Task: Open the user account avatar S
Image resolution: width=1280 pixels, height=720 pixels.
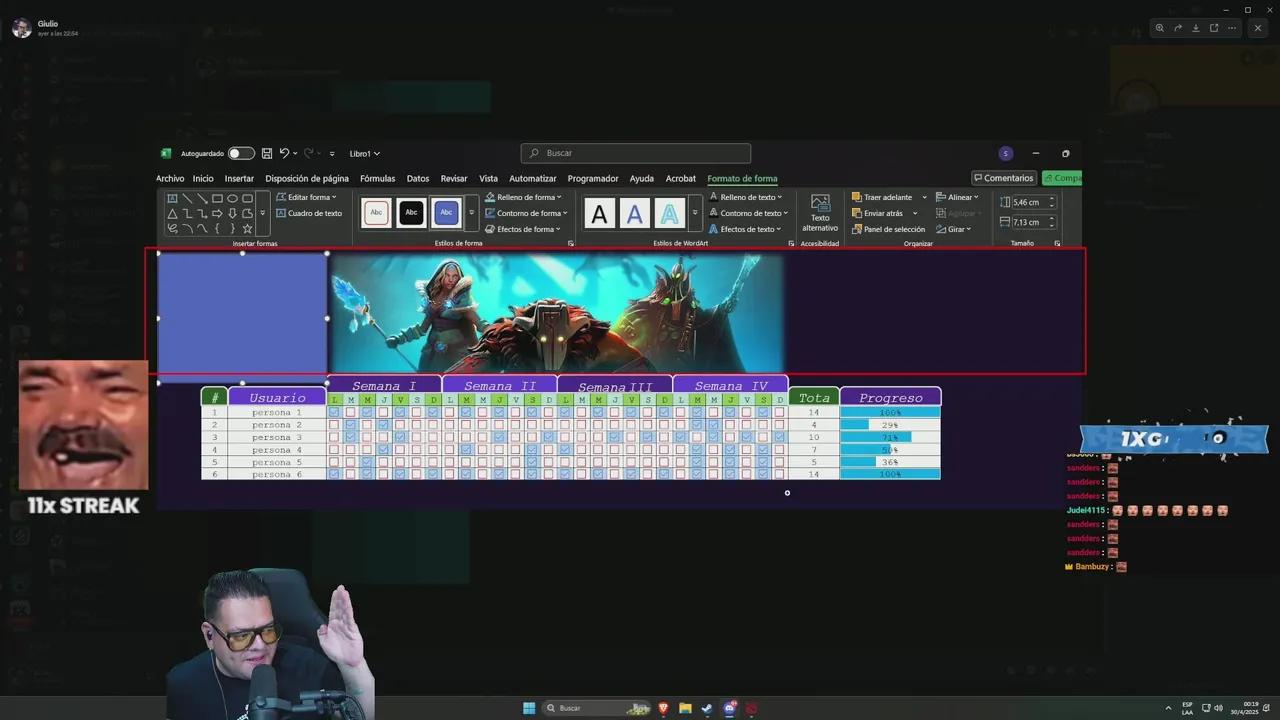Action: (1005, 153)
